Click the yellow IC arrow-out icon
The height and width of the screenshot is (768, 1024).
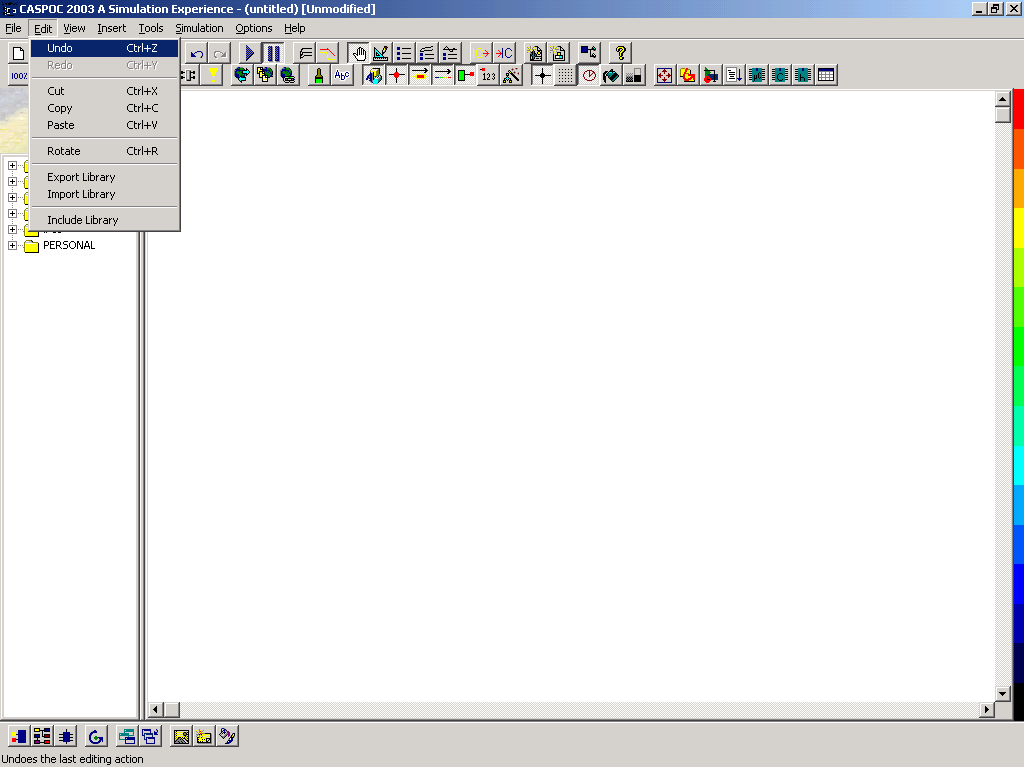pos(481,54)
